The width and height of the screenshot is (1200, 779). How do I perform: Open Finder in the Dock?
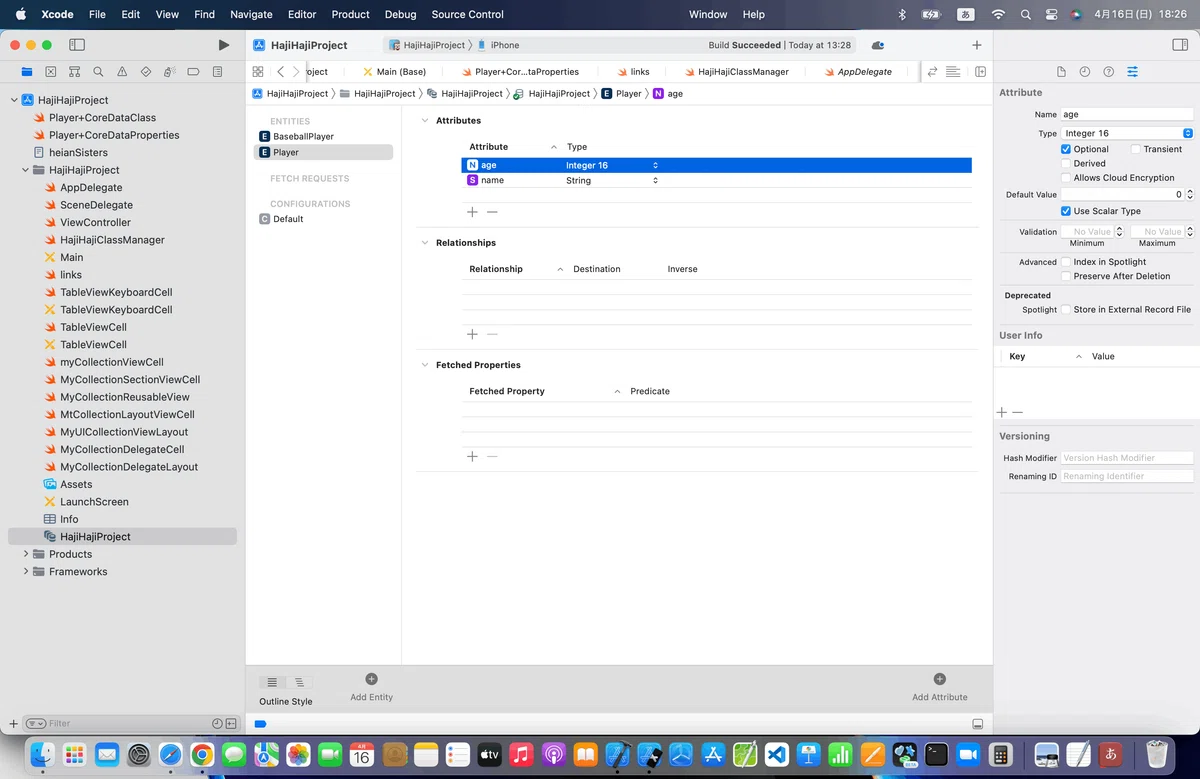(x=43, y=754)
